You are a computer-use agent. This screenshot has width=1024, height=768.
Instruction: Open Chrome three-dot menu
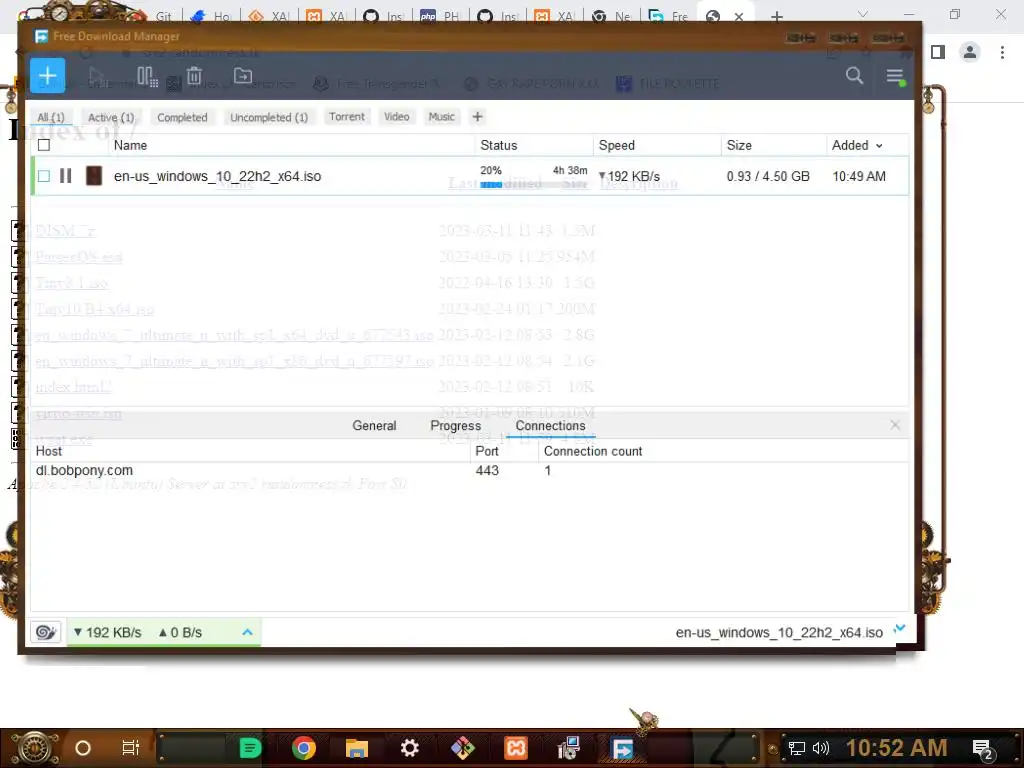pos(1002,52)
